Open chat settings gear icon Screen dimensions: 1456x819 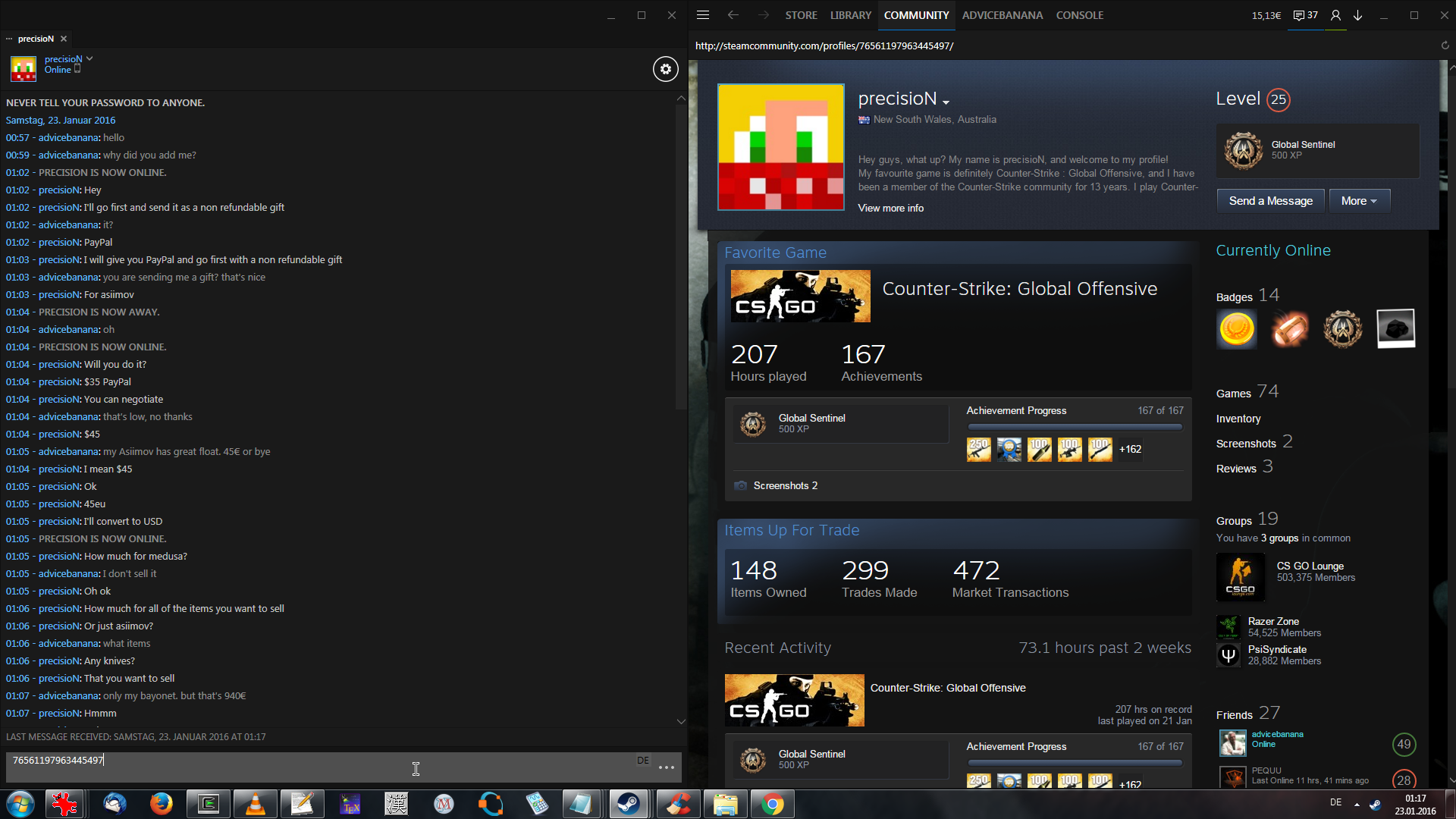[x=665, y=69]
